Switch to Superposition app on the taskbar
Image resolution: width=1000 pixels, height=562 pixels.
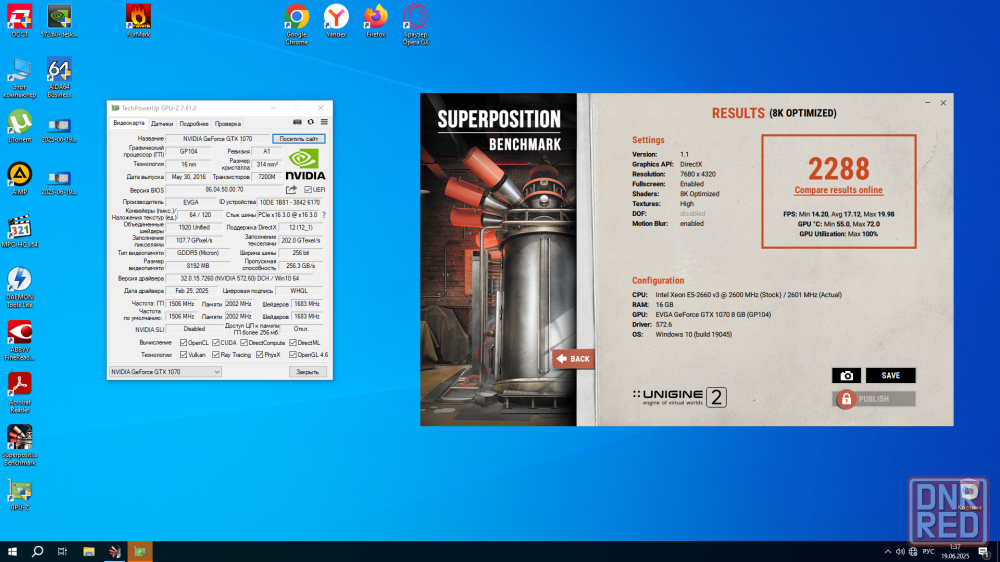(x=115, y=551)
